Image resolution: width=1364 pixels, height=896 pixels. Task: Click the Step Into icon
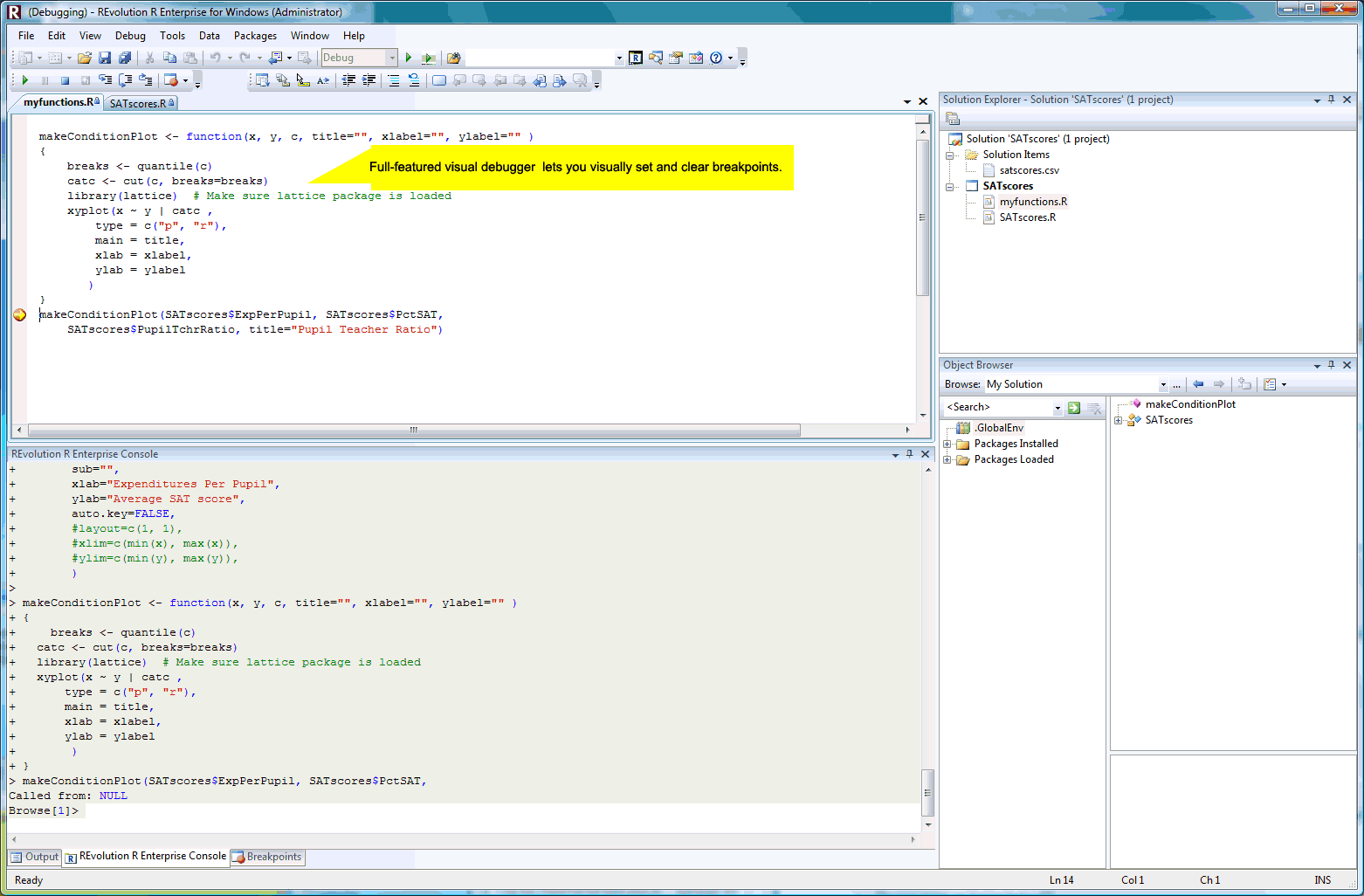pyautogui.click(x=106, y=80)
